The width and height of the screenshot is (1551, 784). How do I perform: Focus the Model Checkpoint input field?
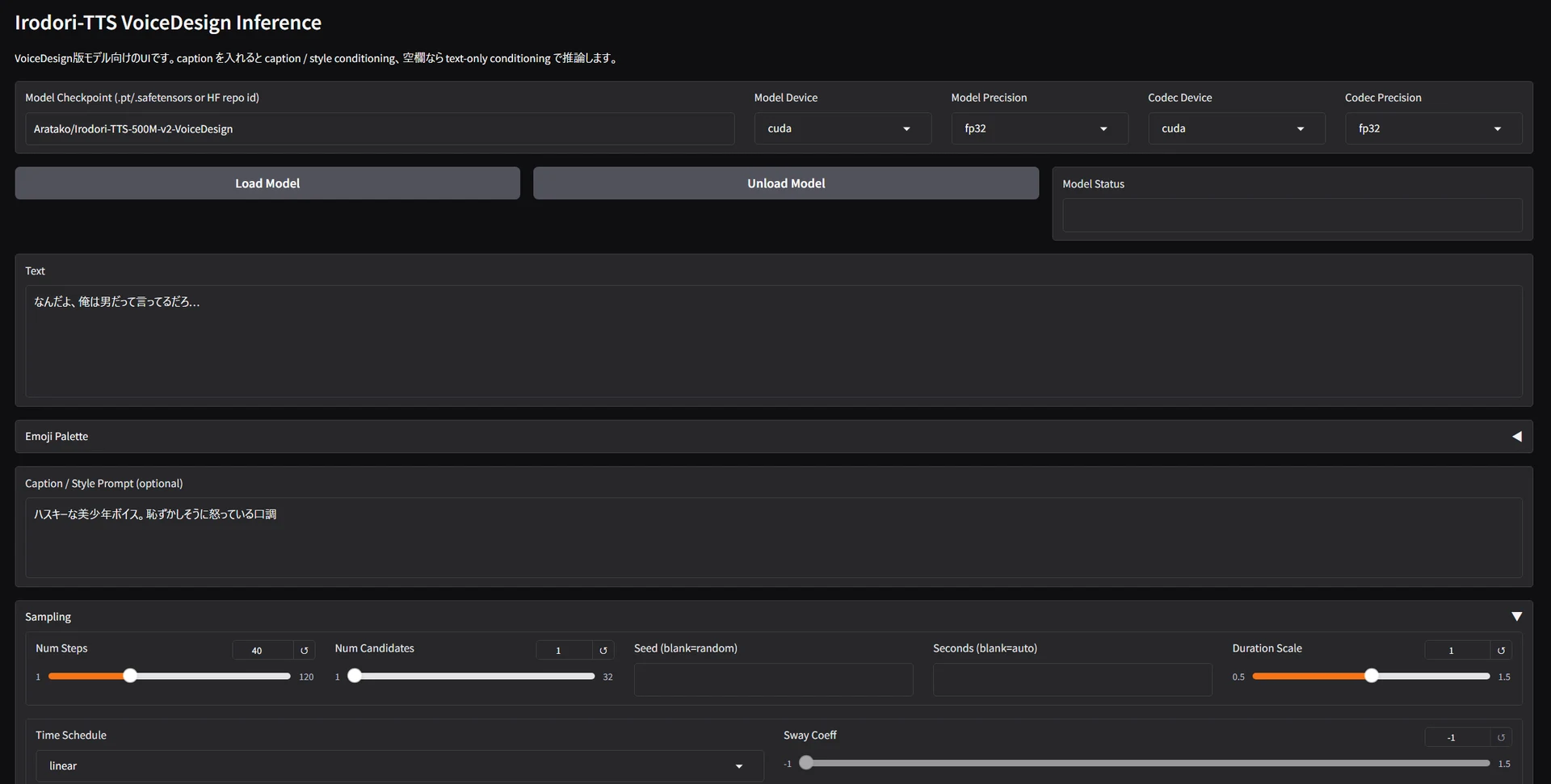point(380,129)
